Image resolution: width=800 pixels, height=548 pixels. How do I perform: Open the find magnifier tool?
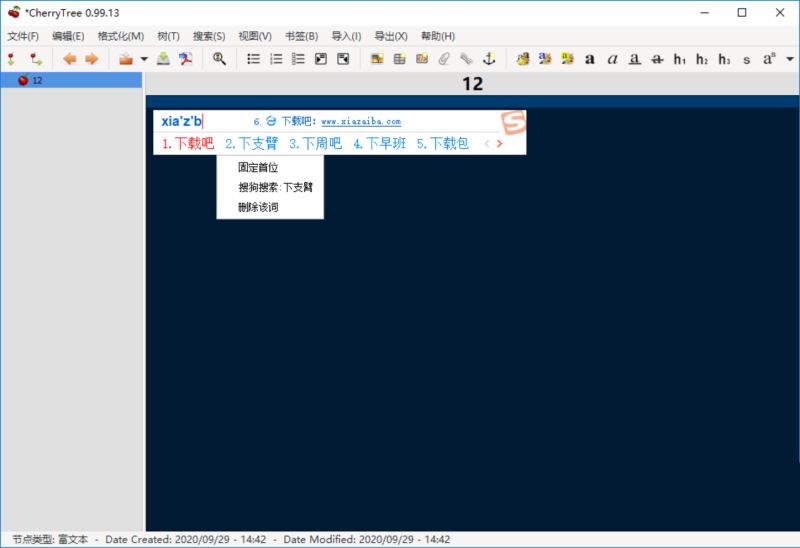[x=219, y=59]
